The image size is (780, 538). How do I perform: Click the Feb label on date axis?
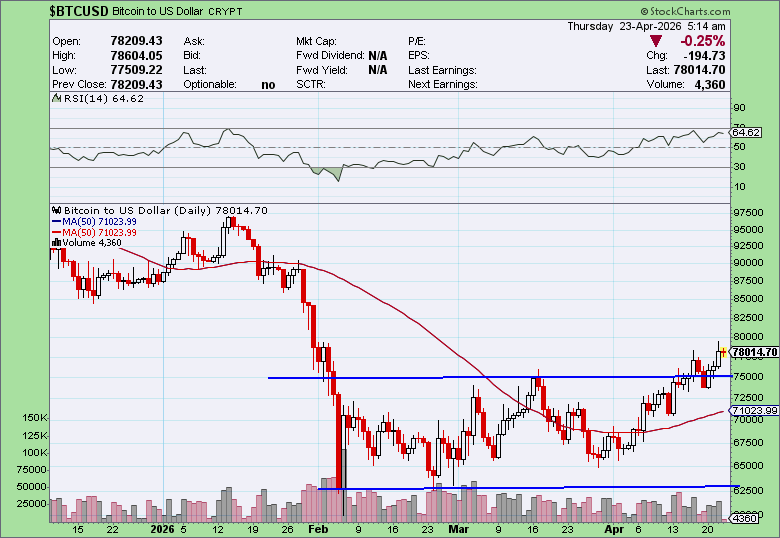[318, 527]
